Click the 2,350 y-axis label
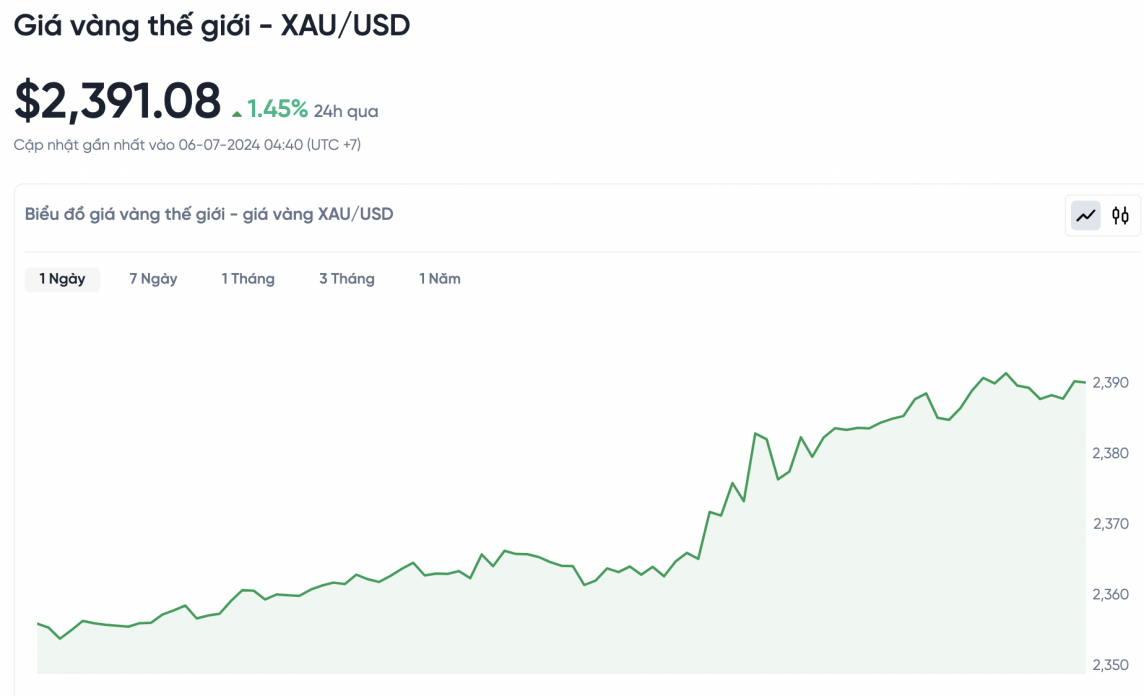Image resolution: width=1144 pixels, height=696 pixels. [x=1110, y=664]
